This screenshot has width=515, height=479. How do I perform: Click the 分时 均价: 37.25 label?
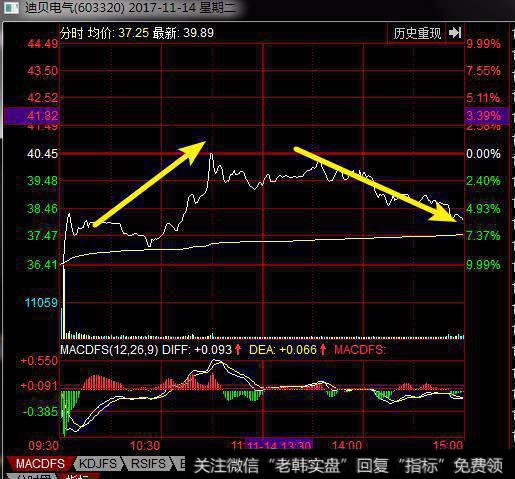104,33
